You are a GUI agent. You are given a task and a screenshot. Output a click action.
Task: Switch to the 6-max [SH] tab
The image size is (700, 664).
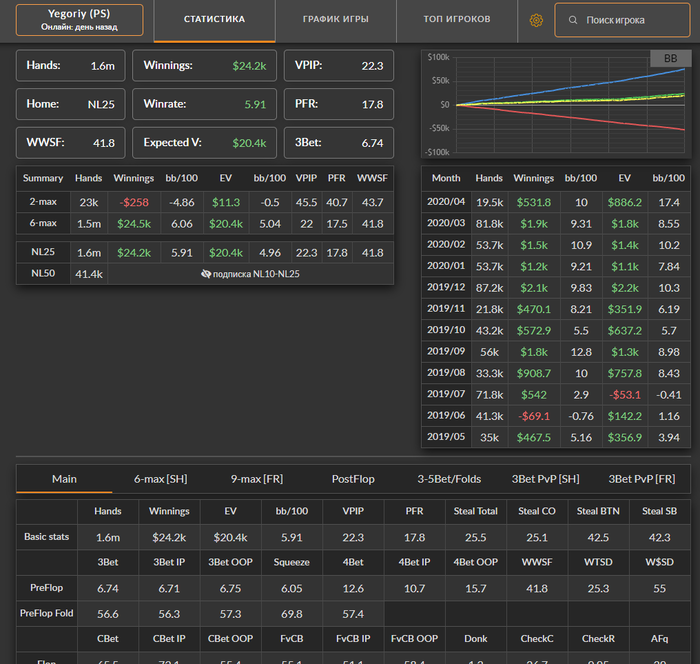tap(160, 479)
